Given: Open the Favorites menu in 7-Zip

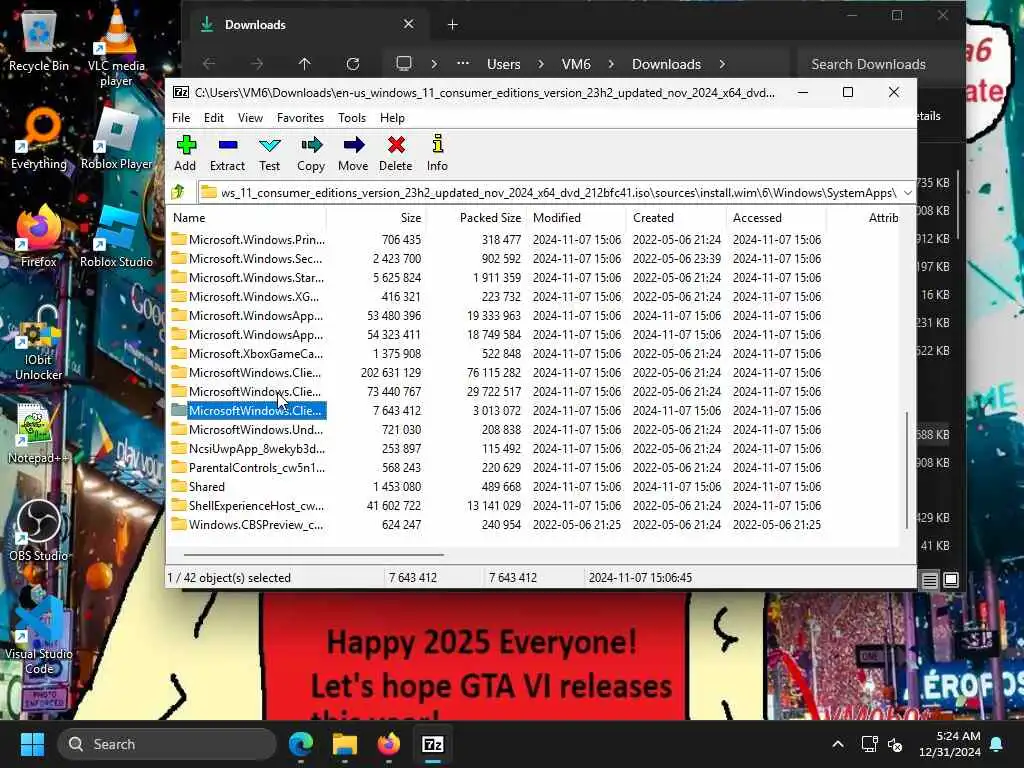Looking at the screenshot, I should pyautogui.click(x=300, y=118).
